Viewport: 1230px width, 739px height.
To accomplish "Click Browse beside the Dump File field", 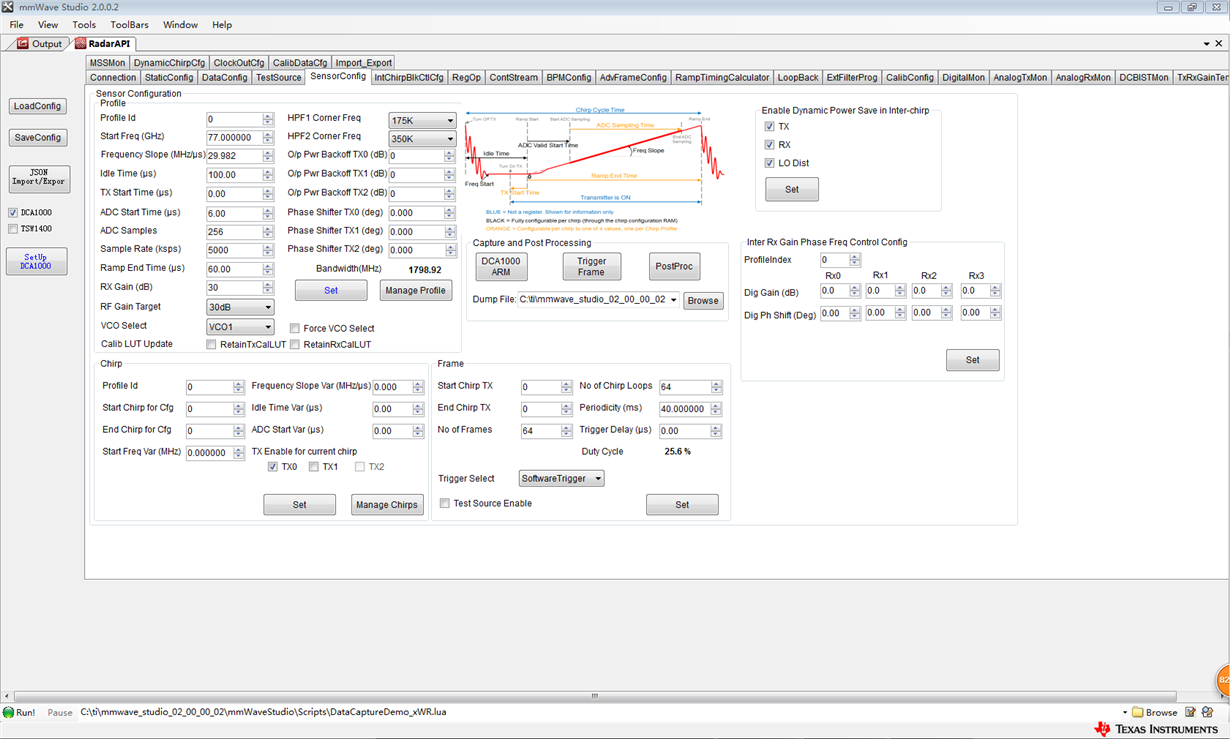I will click(x=703, y=300).
